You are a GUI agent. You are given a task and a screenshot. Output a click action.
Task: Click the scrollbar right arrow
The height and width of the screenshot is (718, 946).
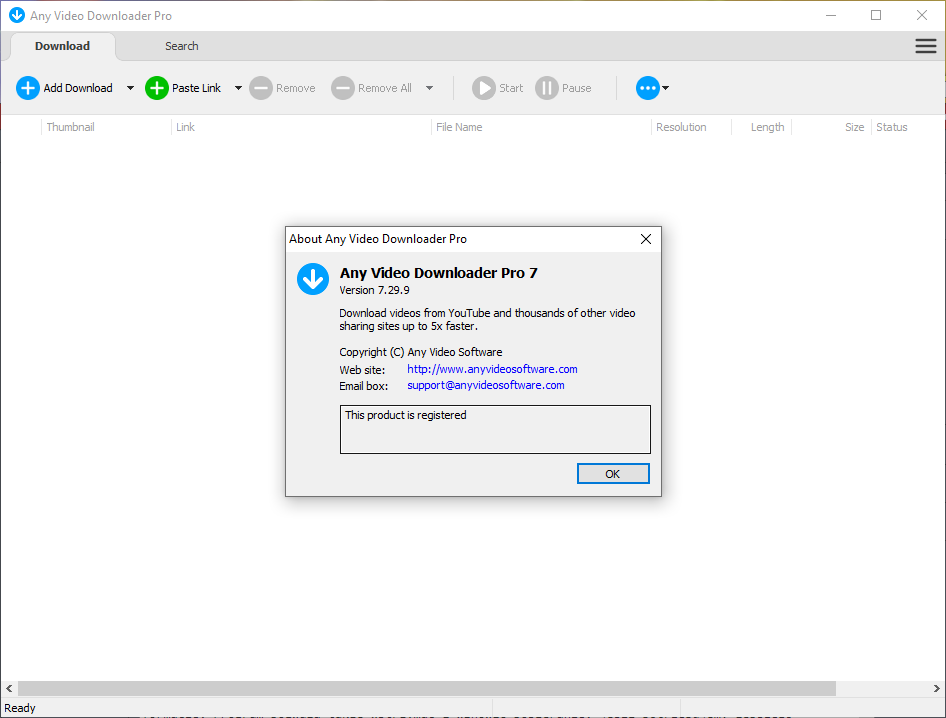pyautogui.click(x=936, y=688)
